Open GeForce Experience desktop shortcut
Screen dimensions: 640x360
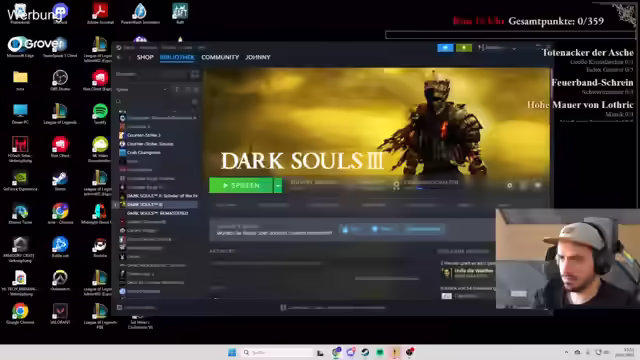20,180
